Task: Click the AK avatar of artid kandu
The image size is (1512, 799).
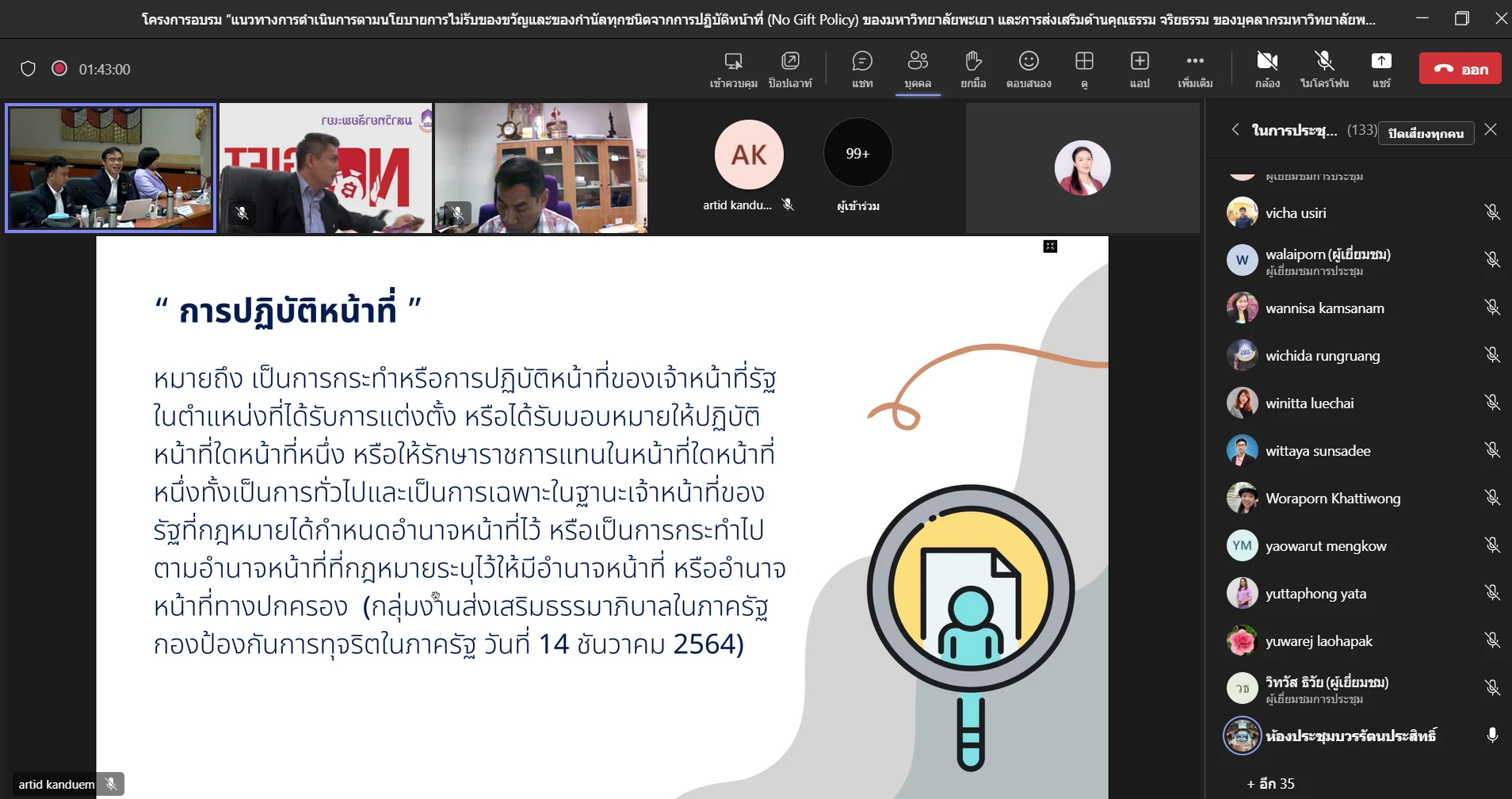Action: [749, 155]
